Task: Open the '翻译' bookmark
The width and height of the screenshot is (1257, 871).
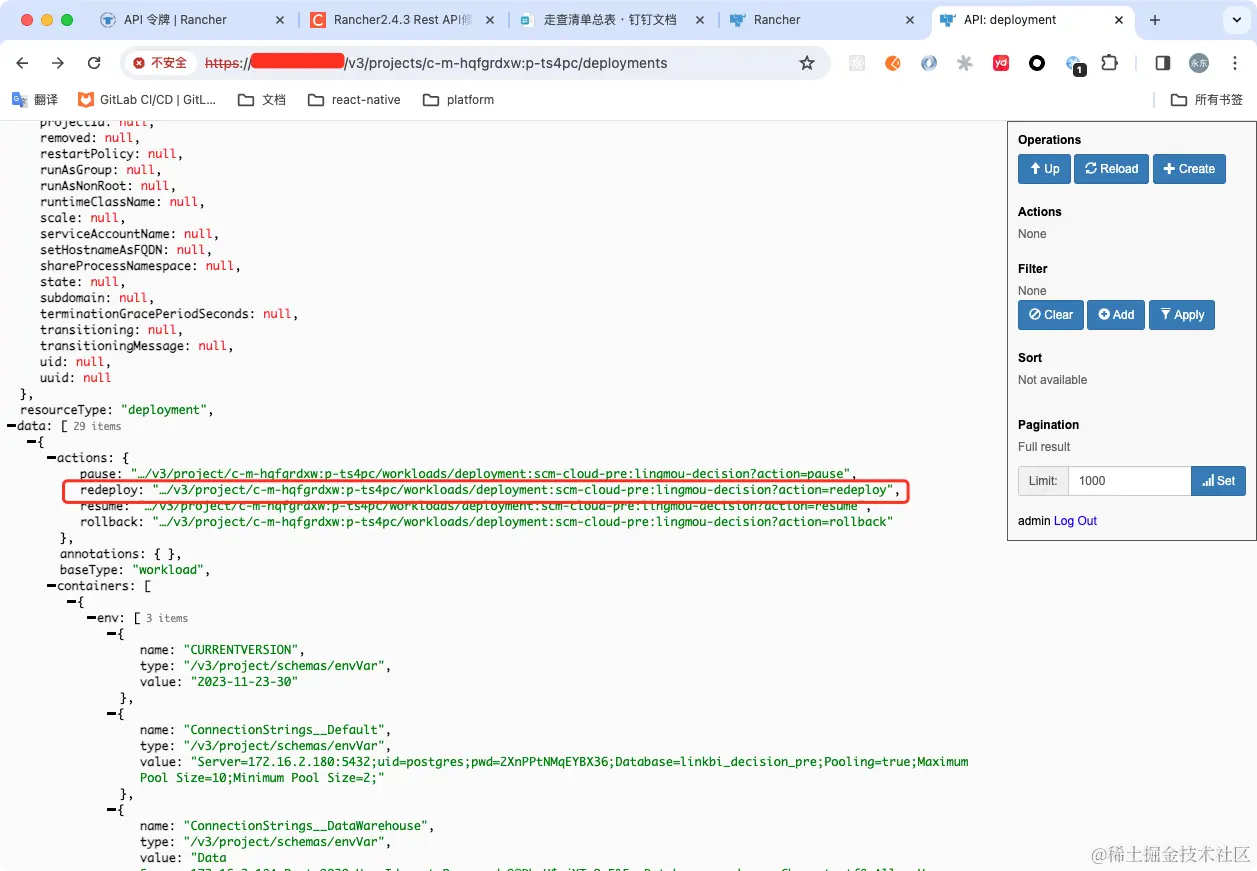Action: [35, 100]
